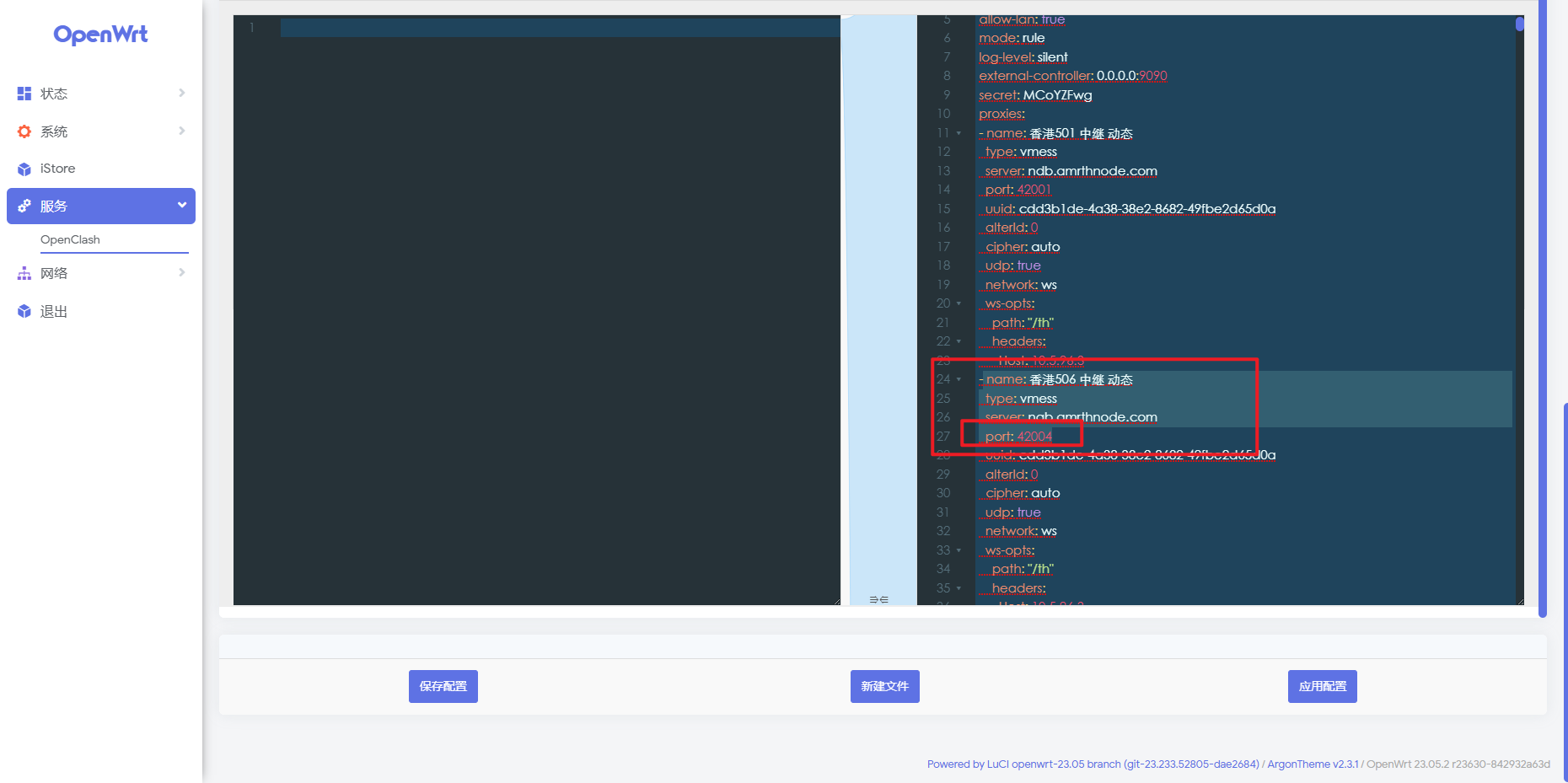The height and width of the screenshot is (783, 1568).
Task: Open the 网络 menu item
Action: tap(101, 273)
